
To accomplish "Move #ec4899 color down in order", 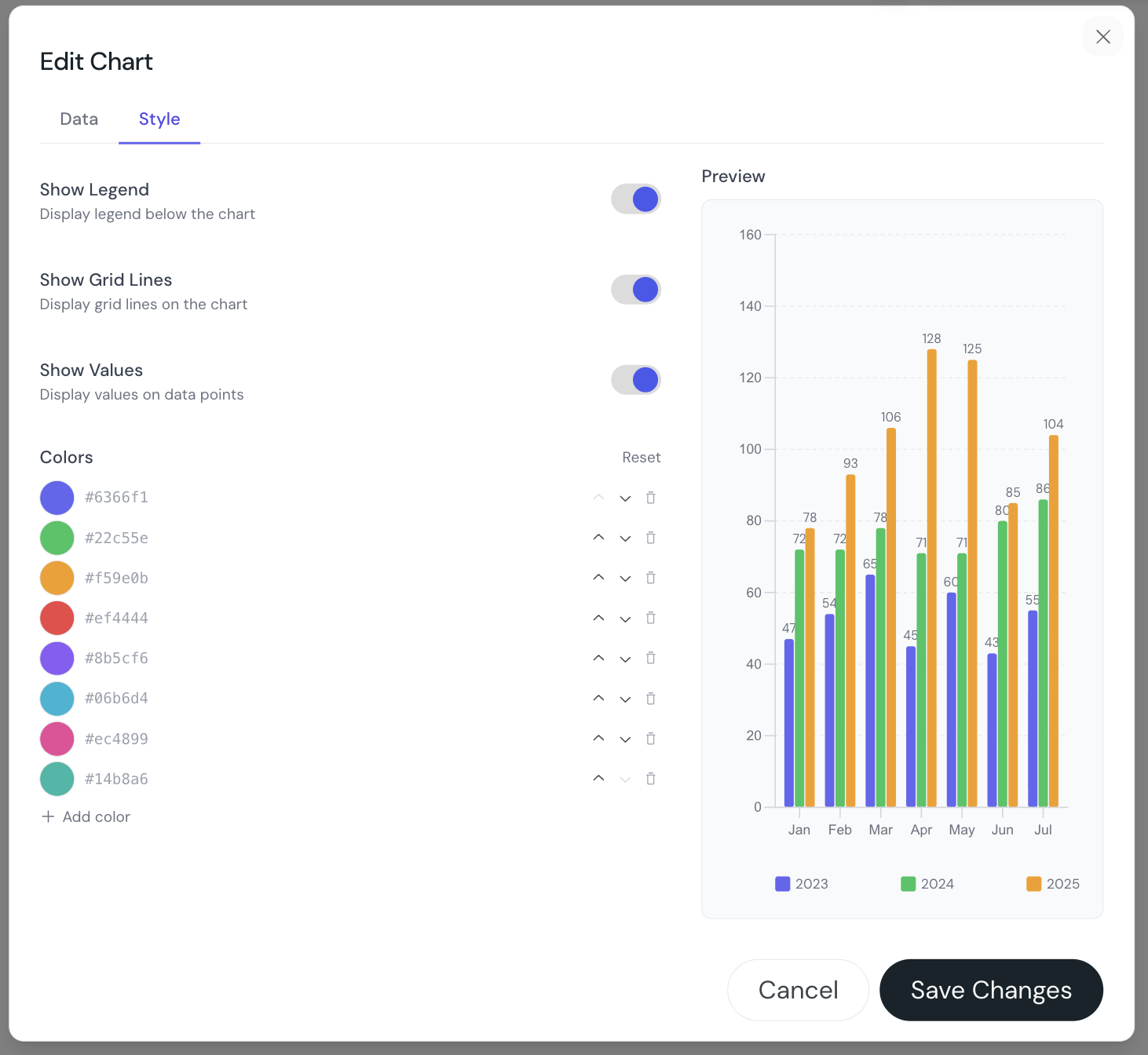I will coord(625,739).
